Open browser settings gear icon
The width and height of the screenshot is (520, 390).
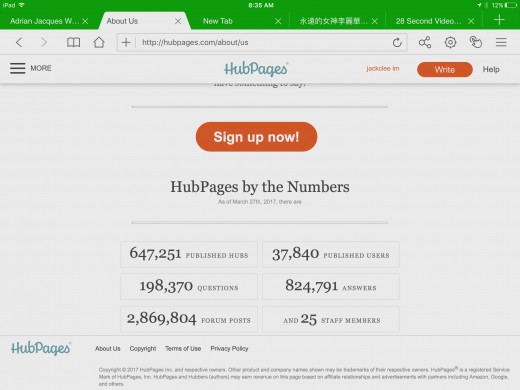450,42
